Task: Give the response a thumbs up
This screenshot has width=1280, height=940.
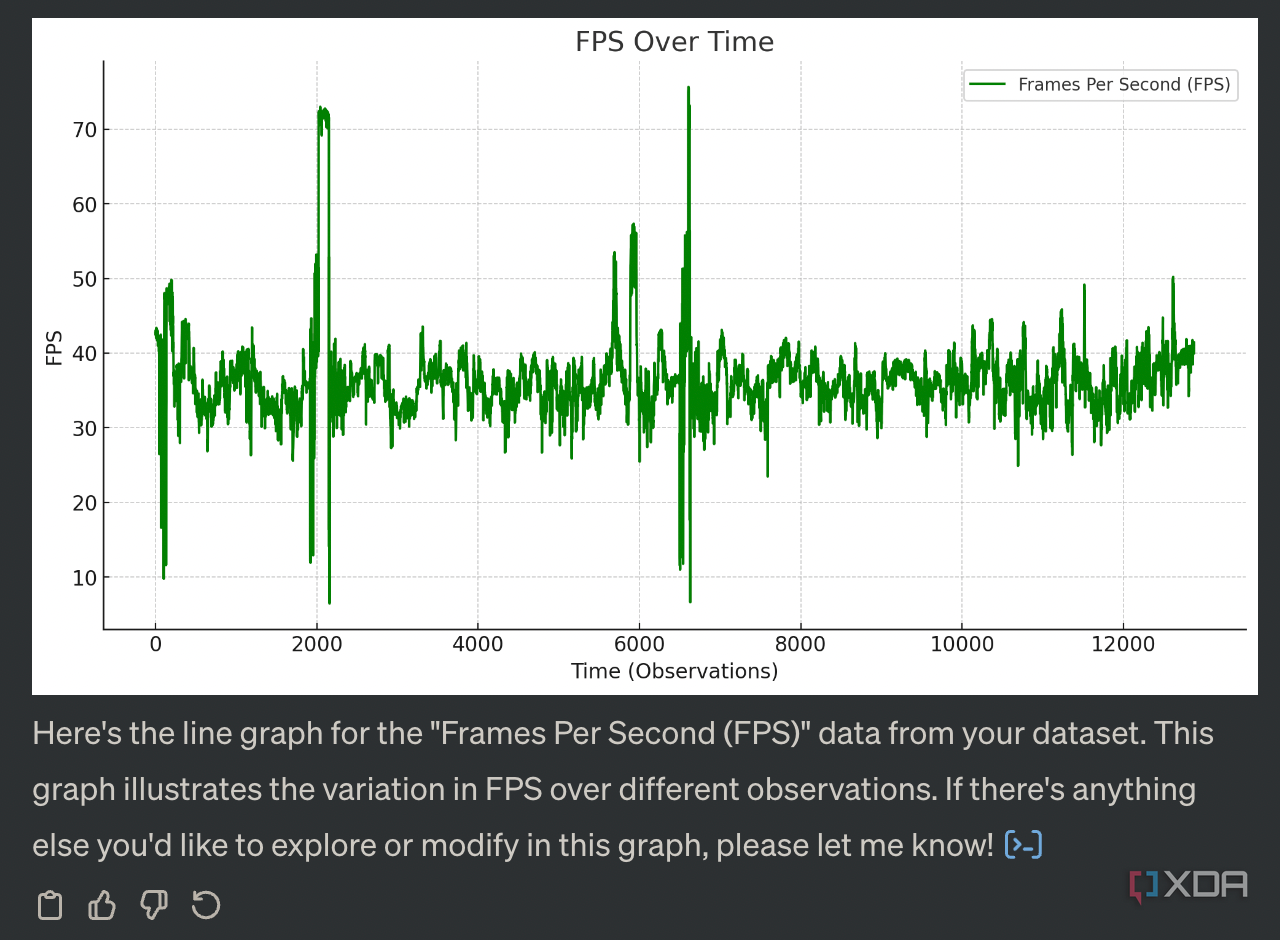Action: pyautogui.click(x=102, y=906)
